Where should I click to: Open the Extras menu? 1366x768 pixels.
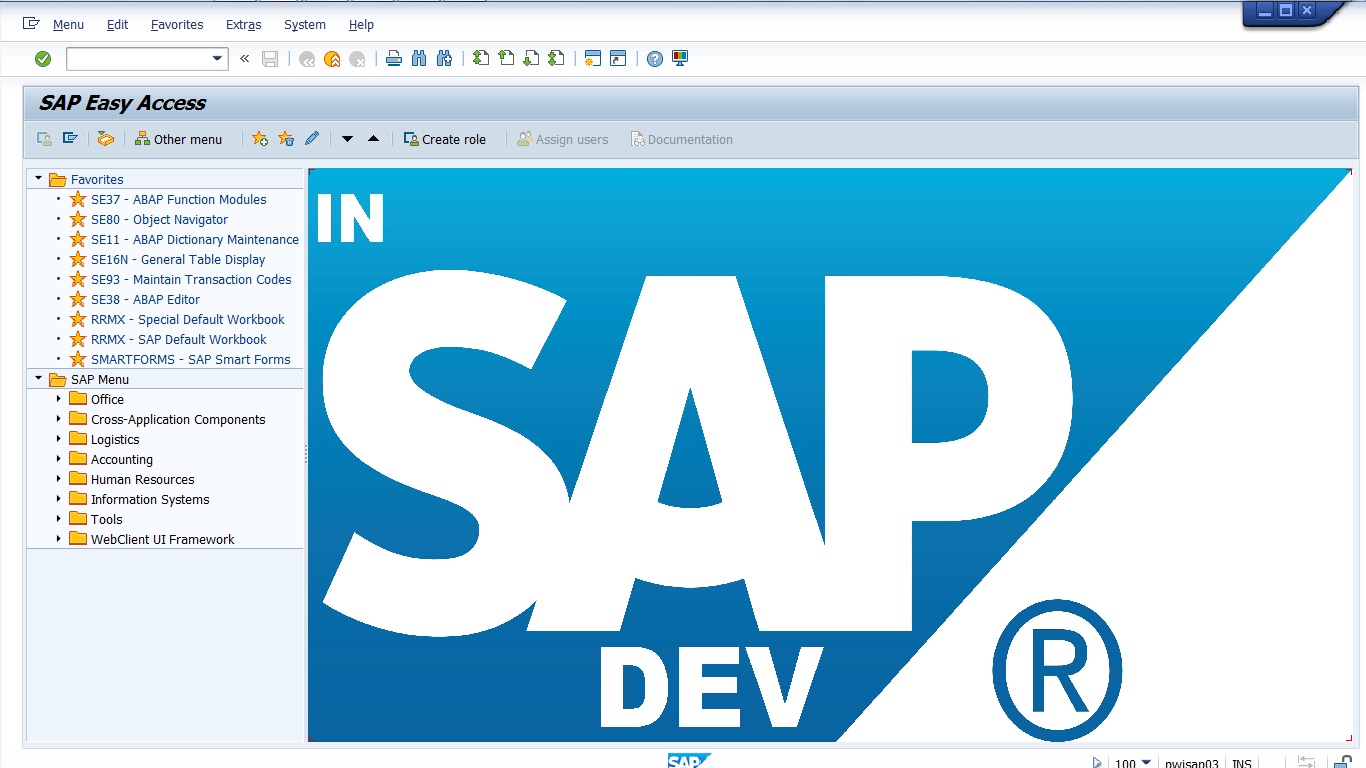point(244,24)
